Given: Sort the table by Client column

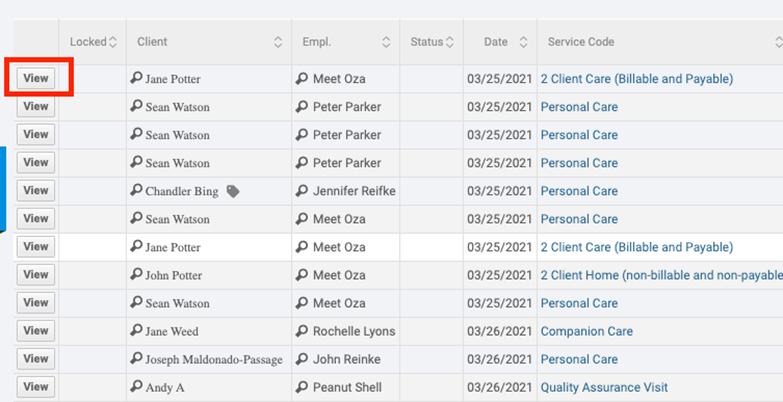Looking at the screenshot, I should (x=278, y=42).
